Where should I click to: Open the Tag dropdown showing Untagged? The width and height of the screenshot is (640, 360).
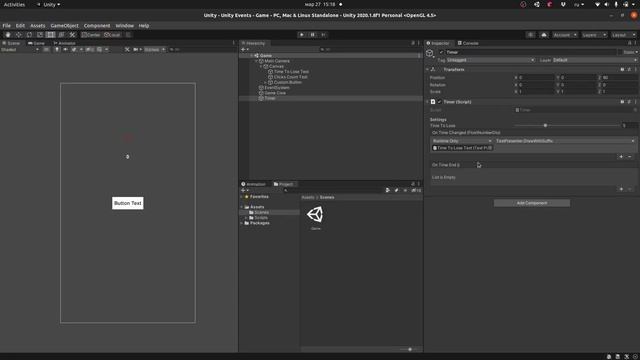(490, 60)
